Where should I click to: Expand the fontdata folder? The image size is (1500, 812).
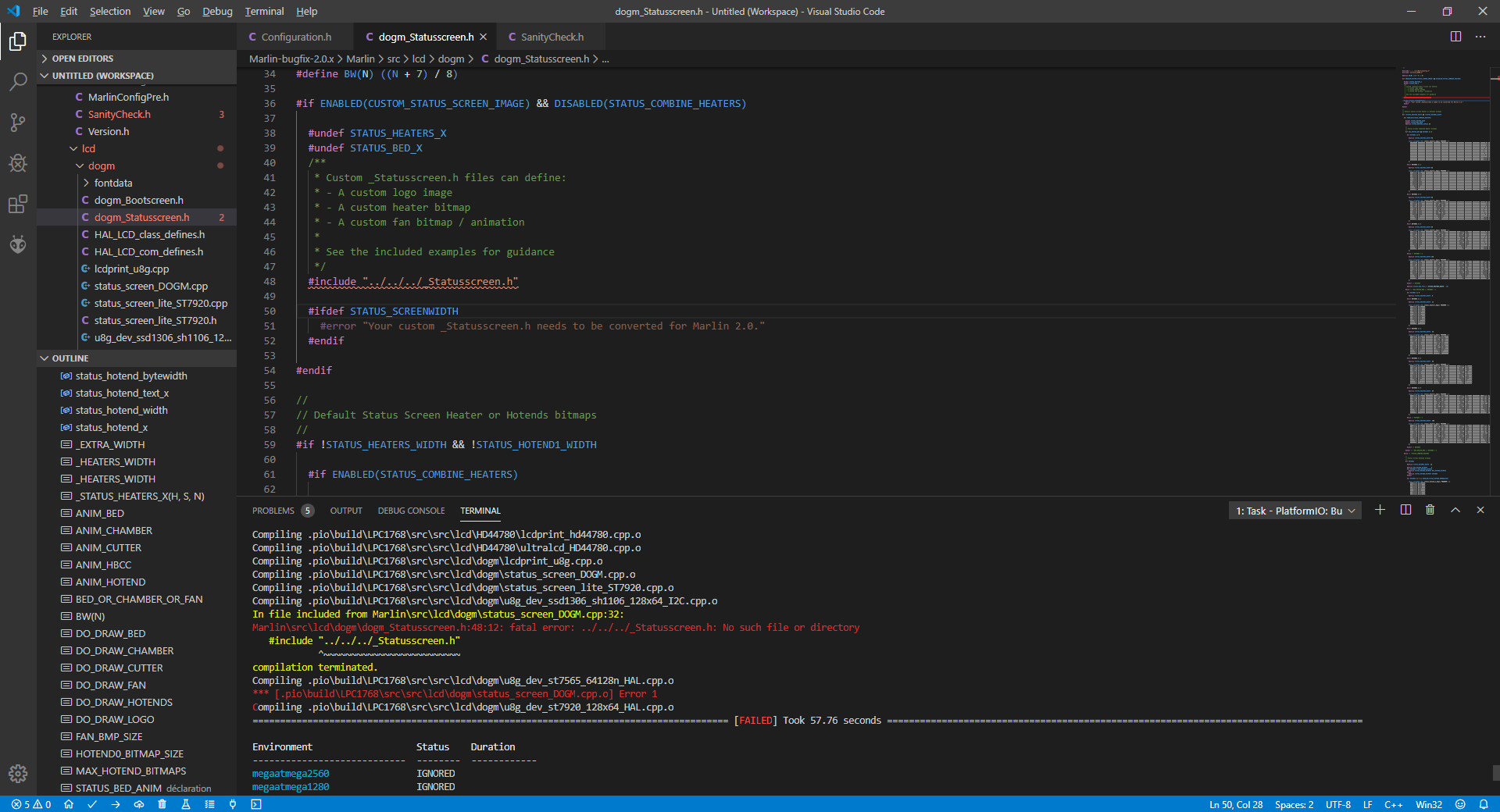(x=112, y=183)
